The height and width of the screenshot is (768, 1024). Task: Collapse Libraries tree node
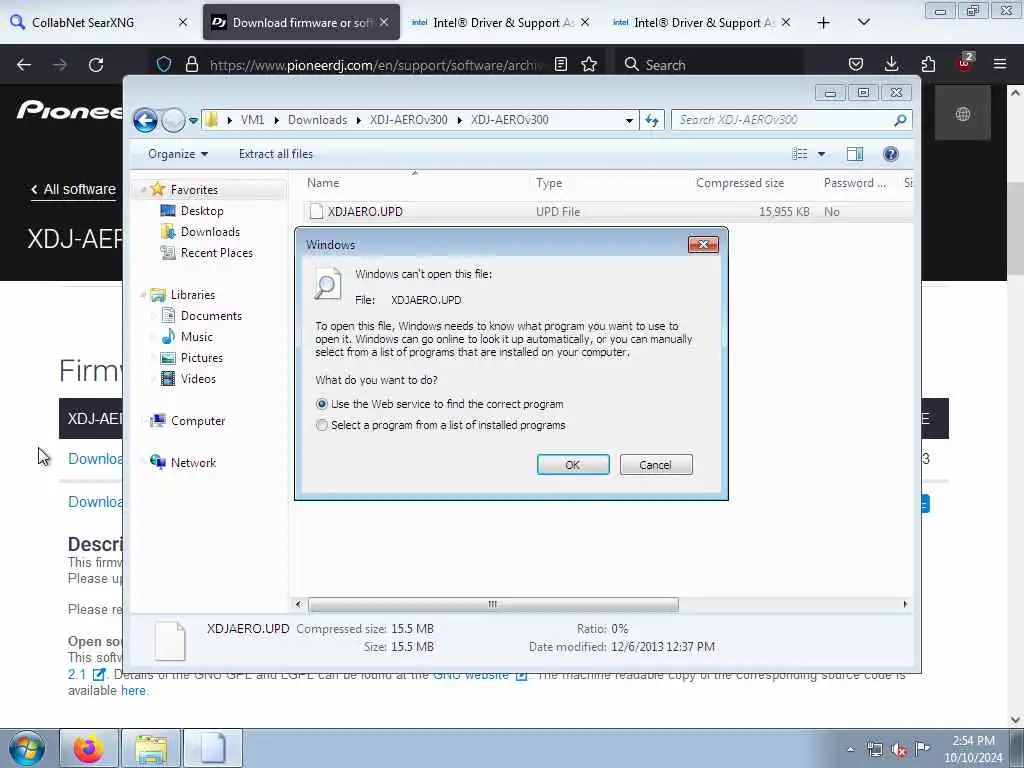[142, 295]
